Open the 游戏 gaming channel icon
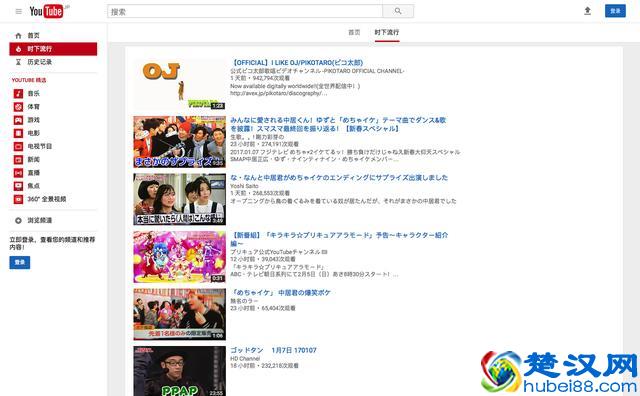This screenshot has width=640, height=396. pyautogui.click(x=18, y=120)
